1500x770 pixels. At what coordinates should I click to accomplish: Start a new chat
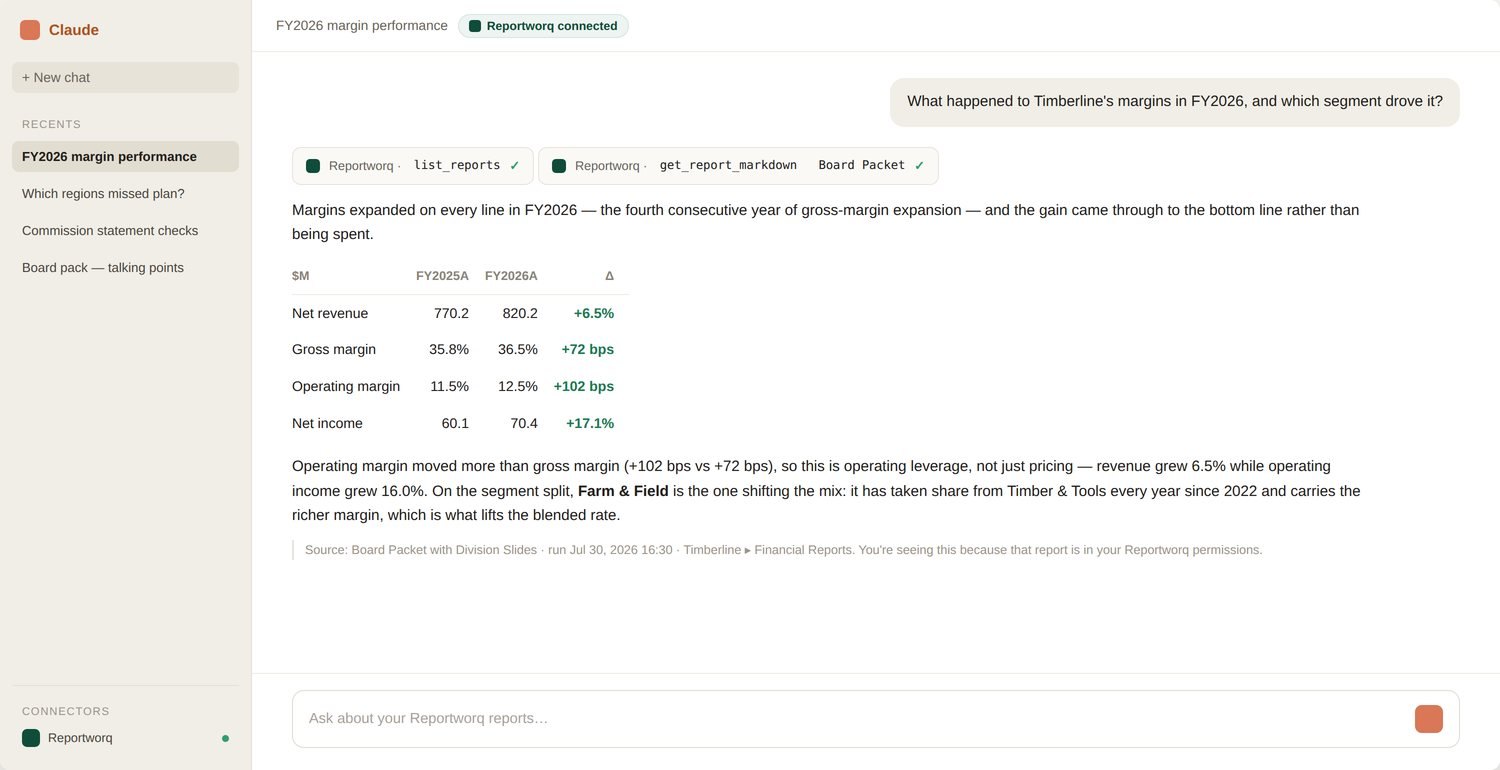click(x=125, y=78)
